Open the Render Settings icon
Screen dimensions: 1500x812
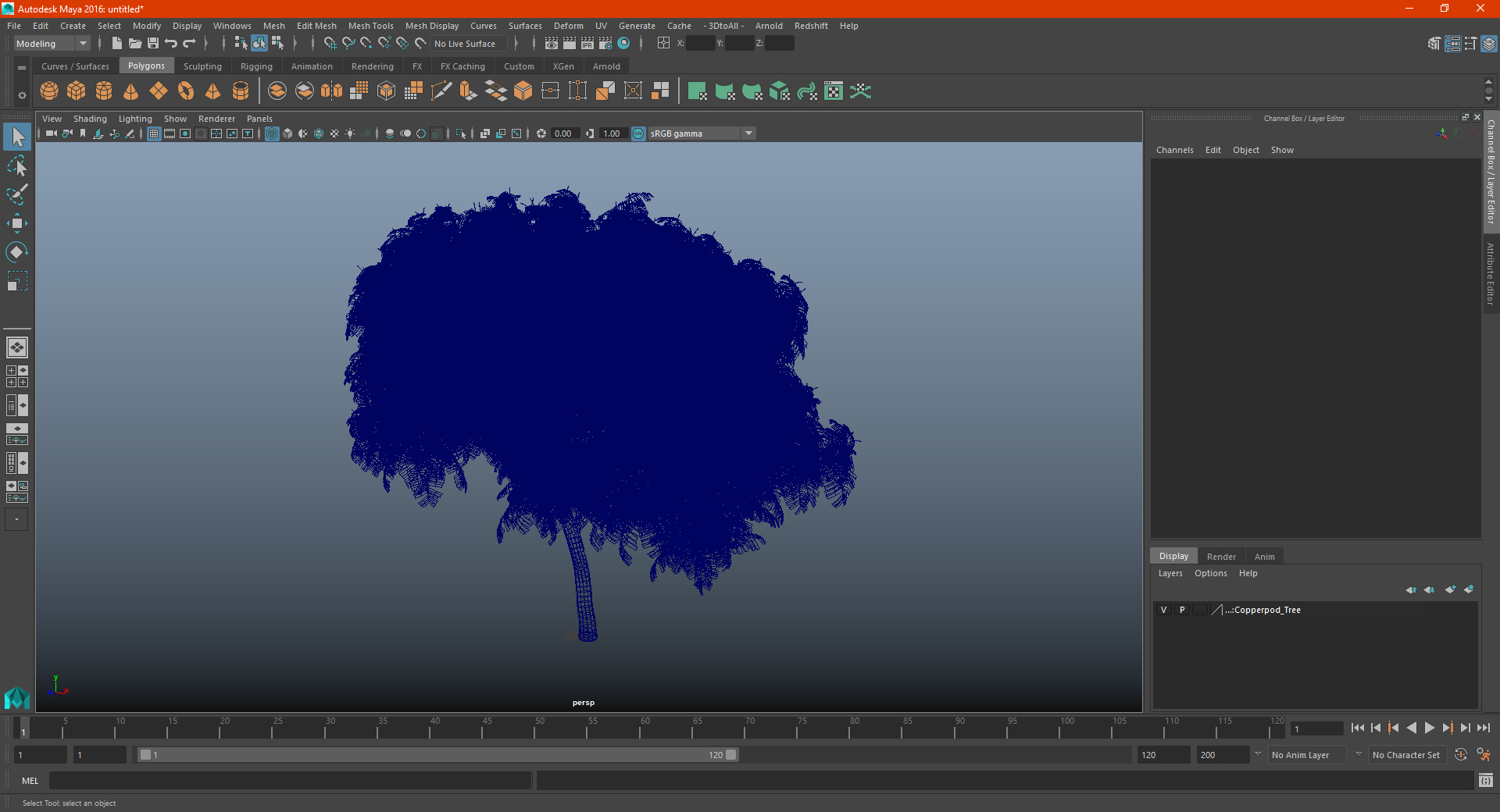[605, 44]
